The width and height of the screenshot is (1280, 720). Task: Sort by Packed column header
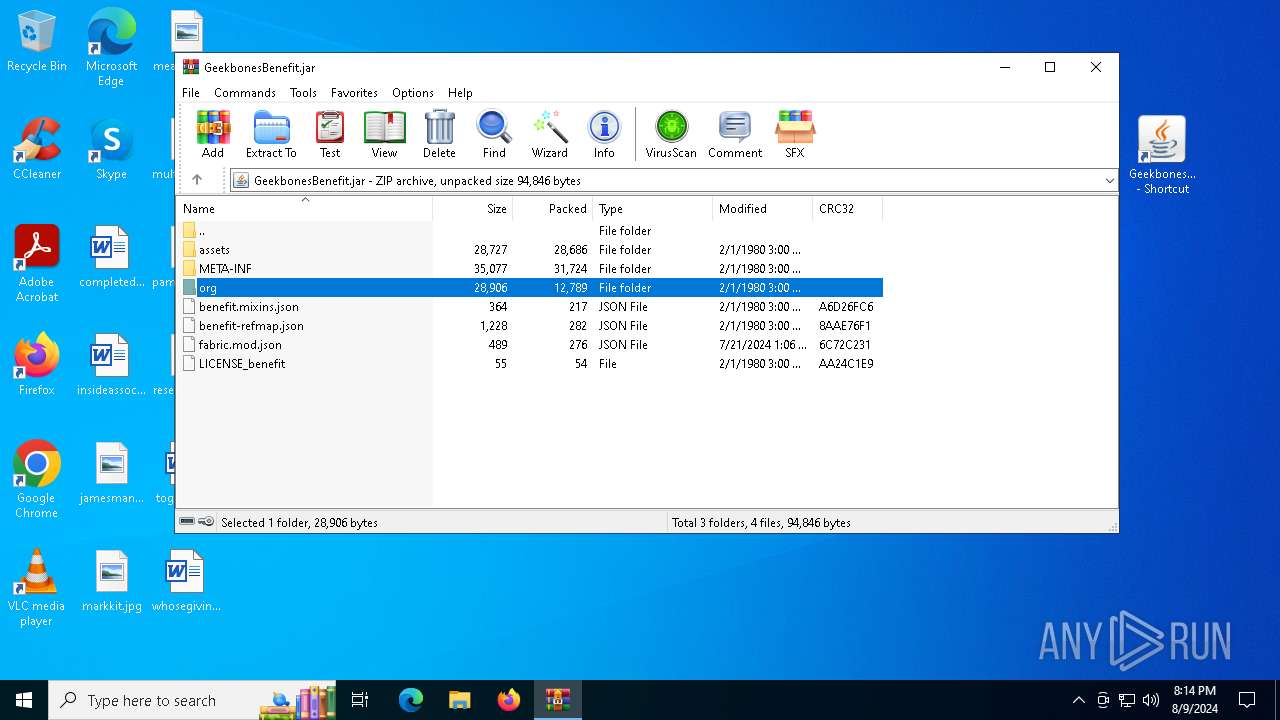pos(552,209)
